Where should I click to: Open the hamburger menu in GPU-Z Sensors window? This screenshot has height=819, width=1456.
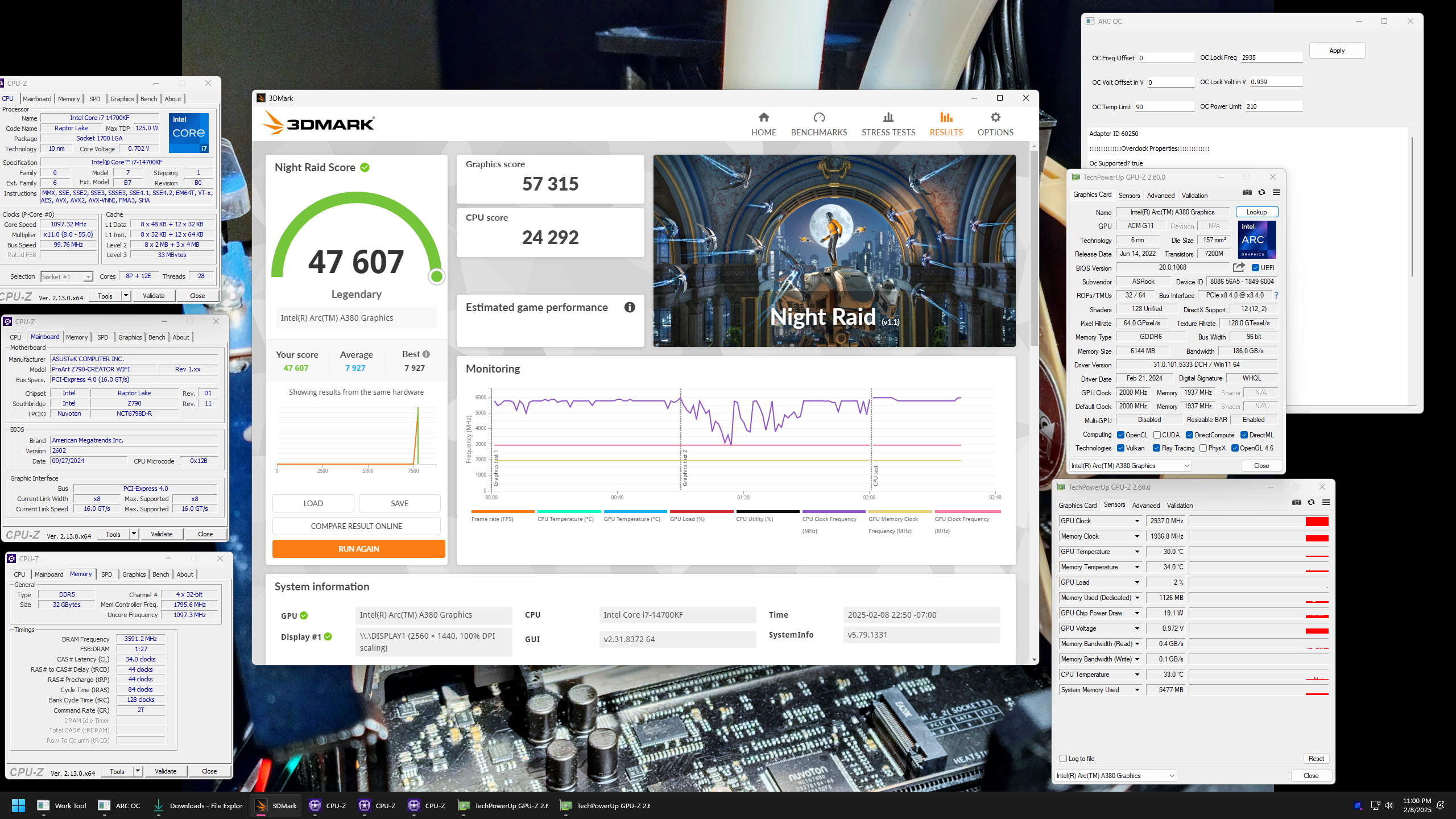click(1326, 502)
